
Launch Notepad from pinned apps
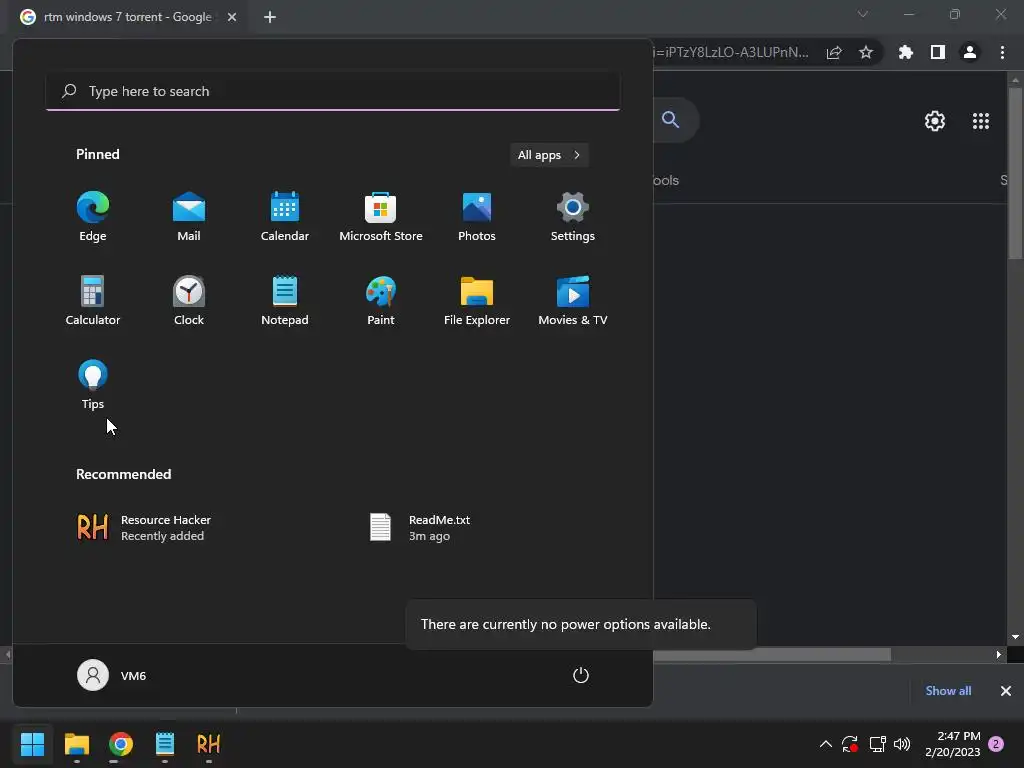(285, 301)
